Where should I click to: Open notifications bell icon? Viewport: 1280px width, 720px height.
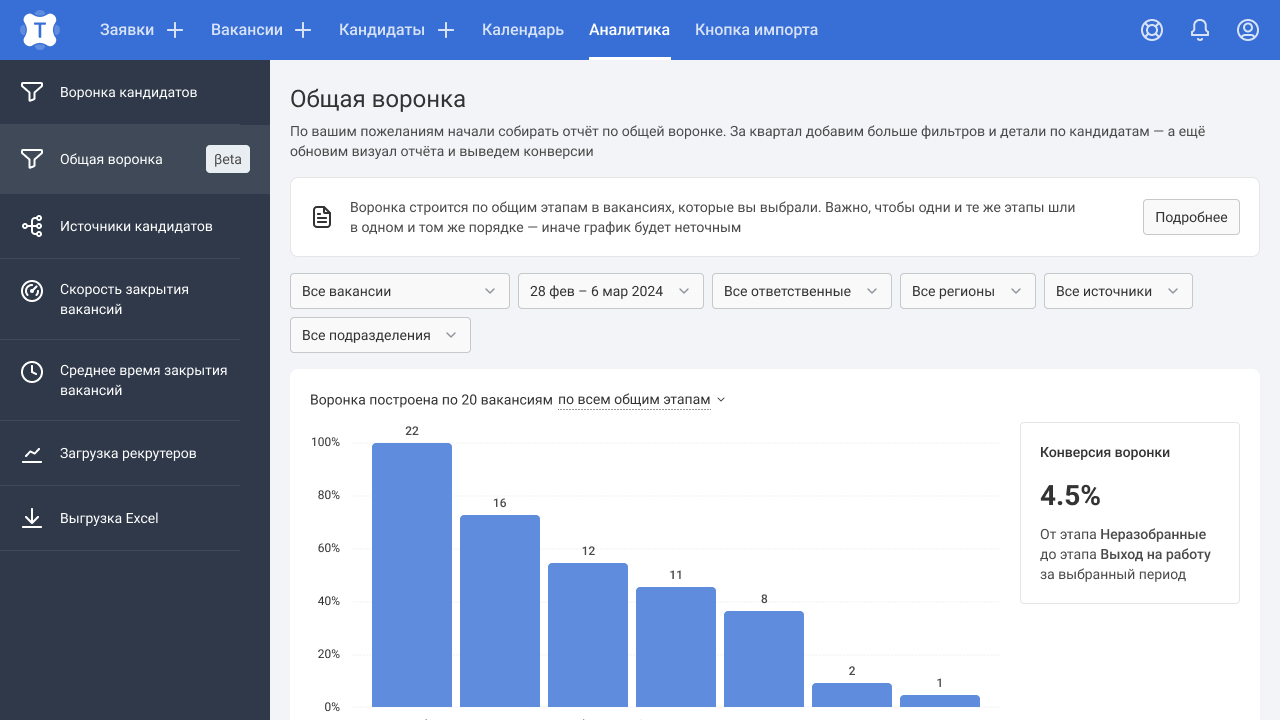[x=1200, y=30]
